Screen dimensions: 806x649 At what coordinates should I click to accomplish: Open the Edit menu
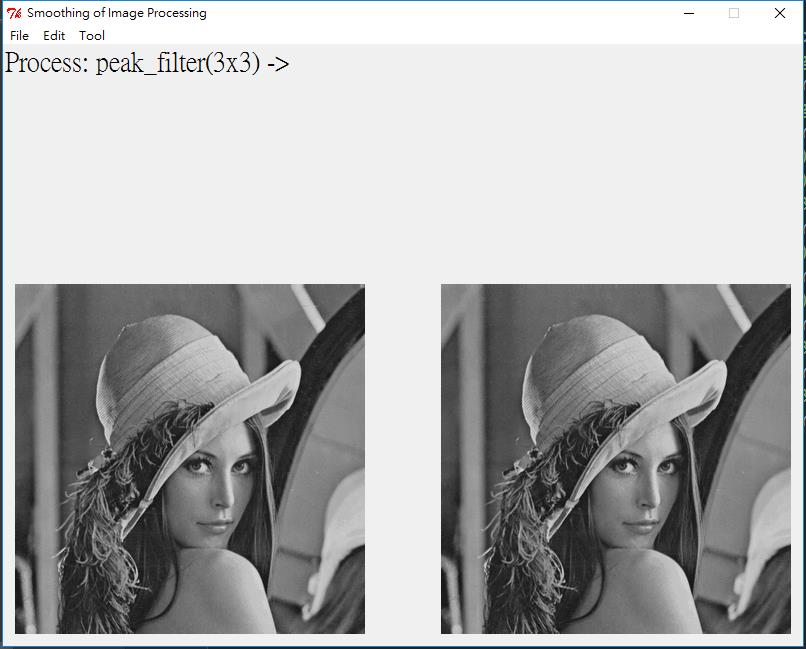[54, 35]
